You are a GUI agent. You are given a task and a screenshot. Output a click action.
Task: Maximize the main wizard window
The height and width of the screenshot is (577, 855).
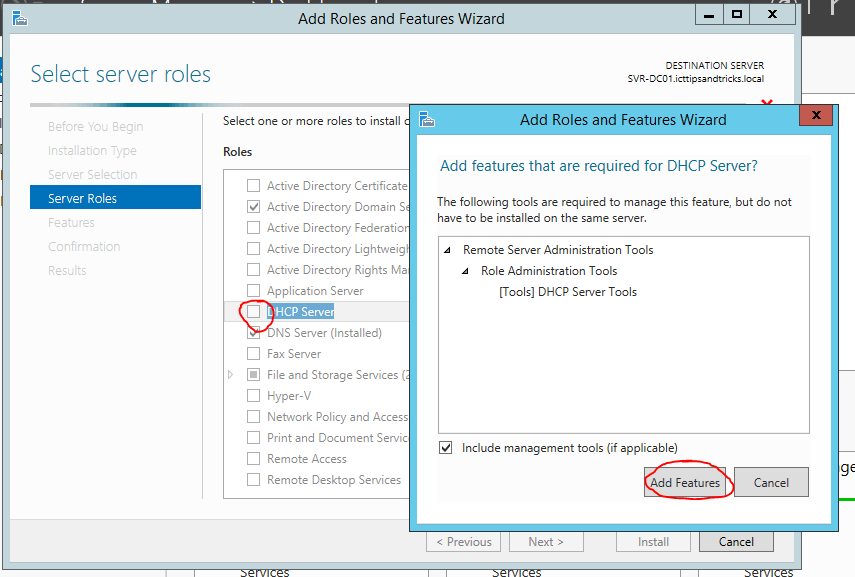[x=737, y=15]
